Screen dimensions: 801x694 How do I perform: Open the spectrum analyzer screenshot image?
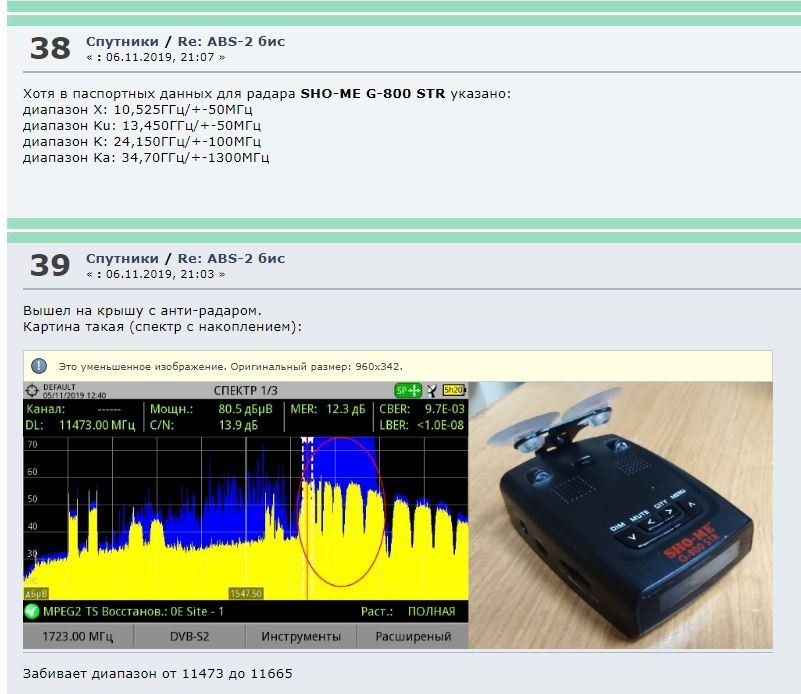click(246, 515)
